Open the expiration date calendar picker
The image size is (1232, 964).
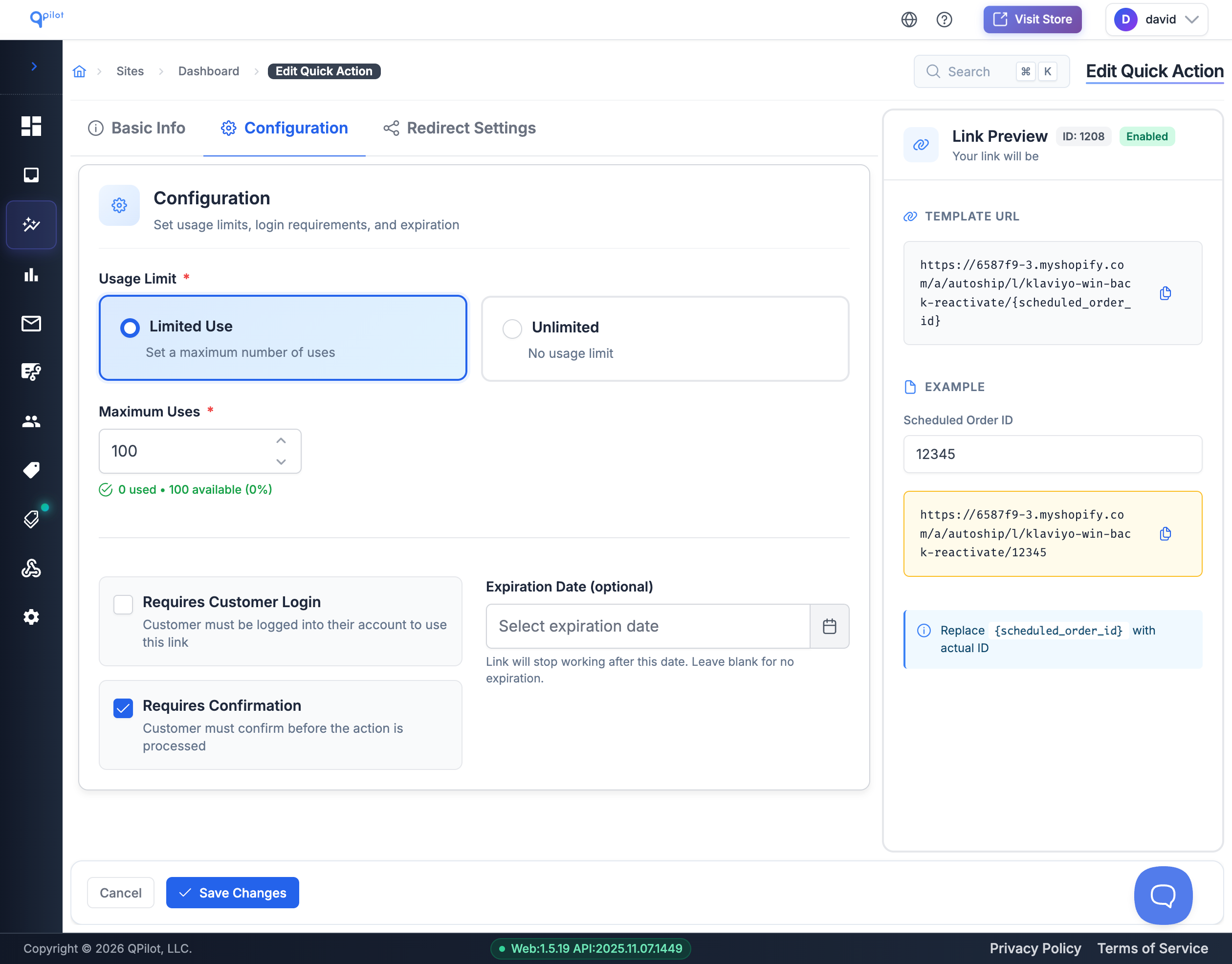[829, 626]
